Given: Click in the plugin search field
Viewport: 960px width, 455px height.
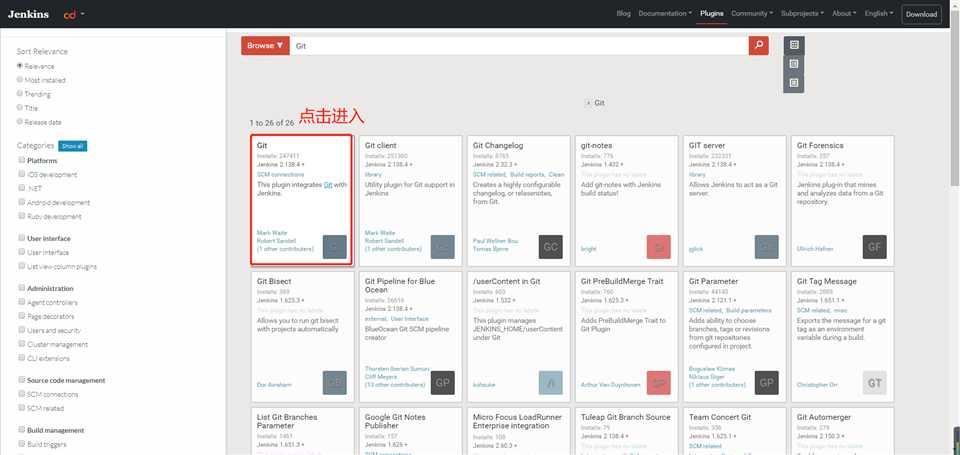Looking at the screenshot, I should tap(519, 45).
